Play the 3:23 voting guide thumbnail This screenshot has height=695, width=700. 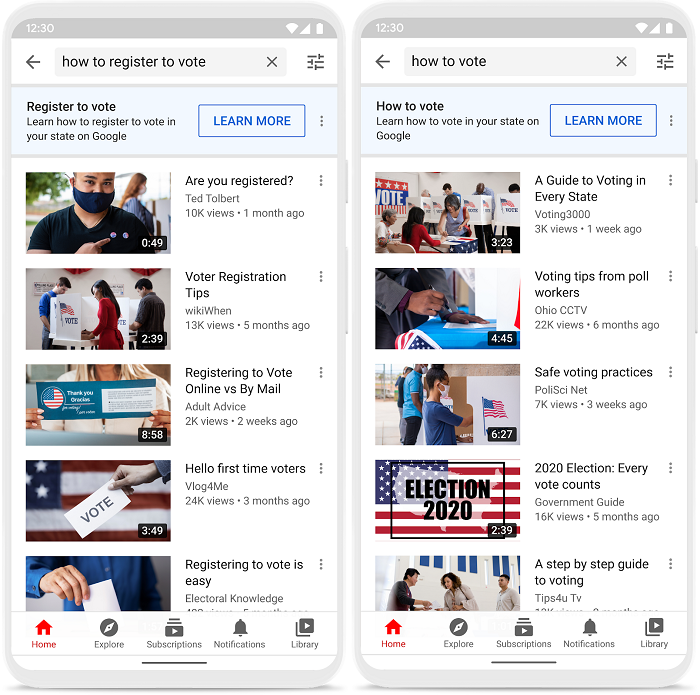point(447,212)
